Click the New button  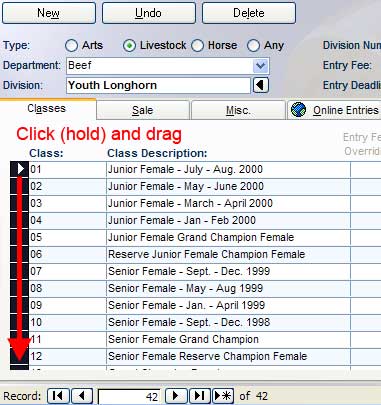pyautogui.click(x=49, y=13)
